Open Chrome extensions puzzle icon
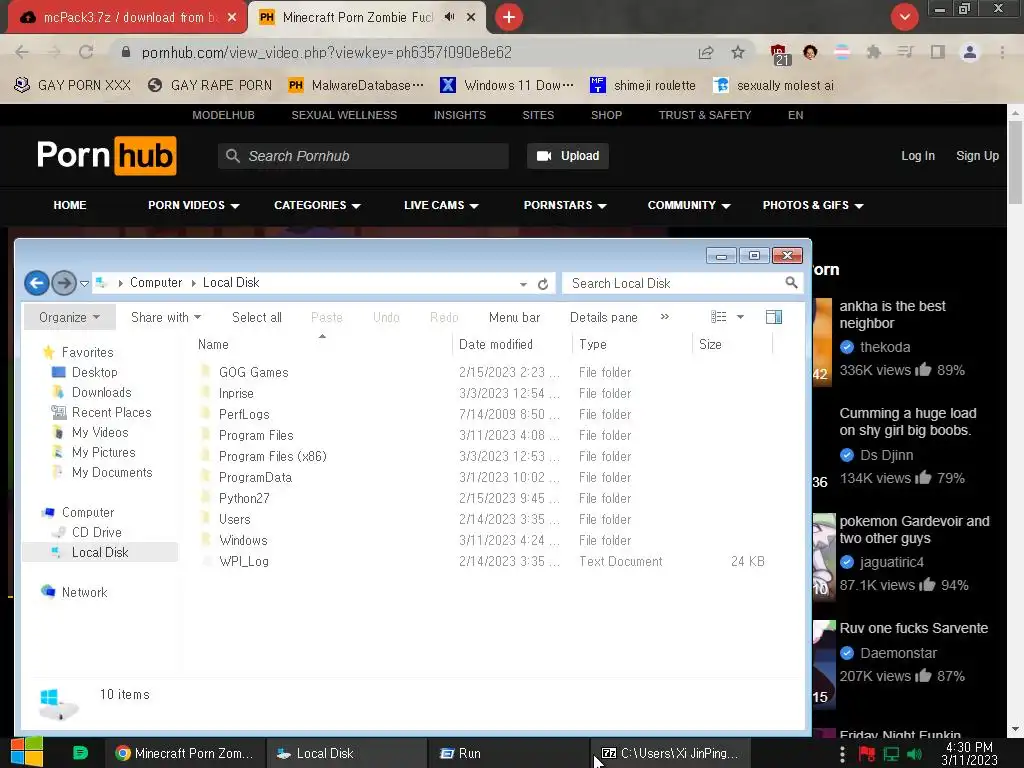Viewport: 1024px width, 768px height. [874, 52]
